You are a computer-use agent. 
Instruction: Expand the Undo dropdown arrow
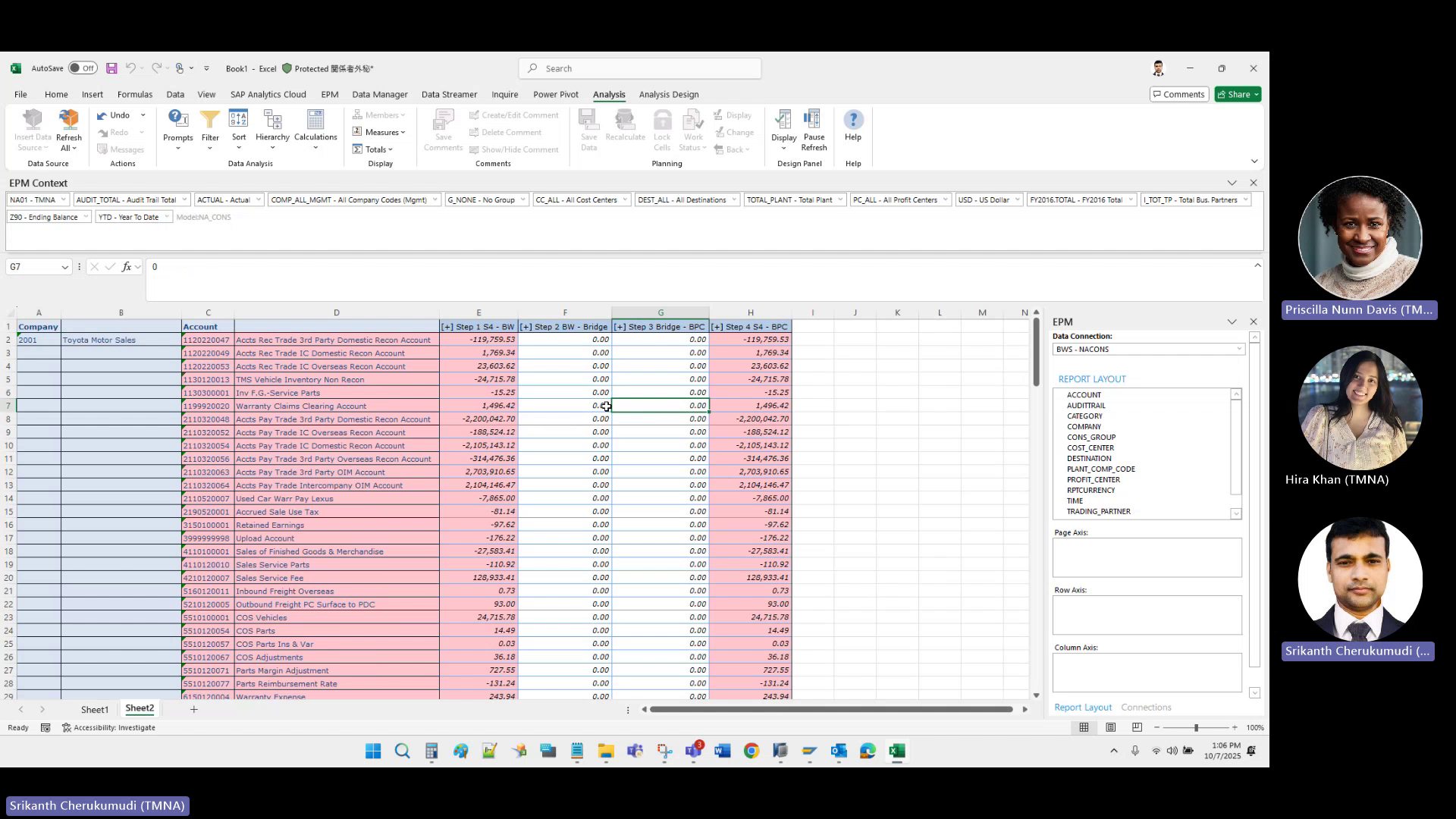pos(143,115)
